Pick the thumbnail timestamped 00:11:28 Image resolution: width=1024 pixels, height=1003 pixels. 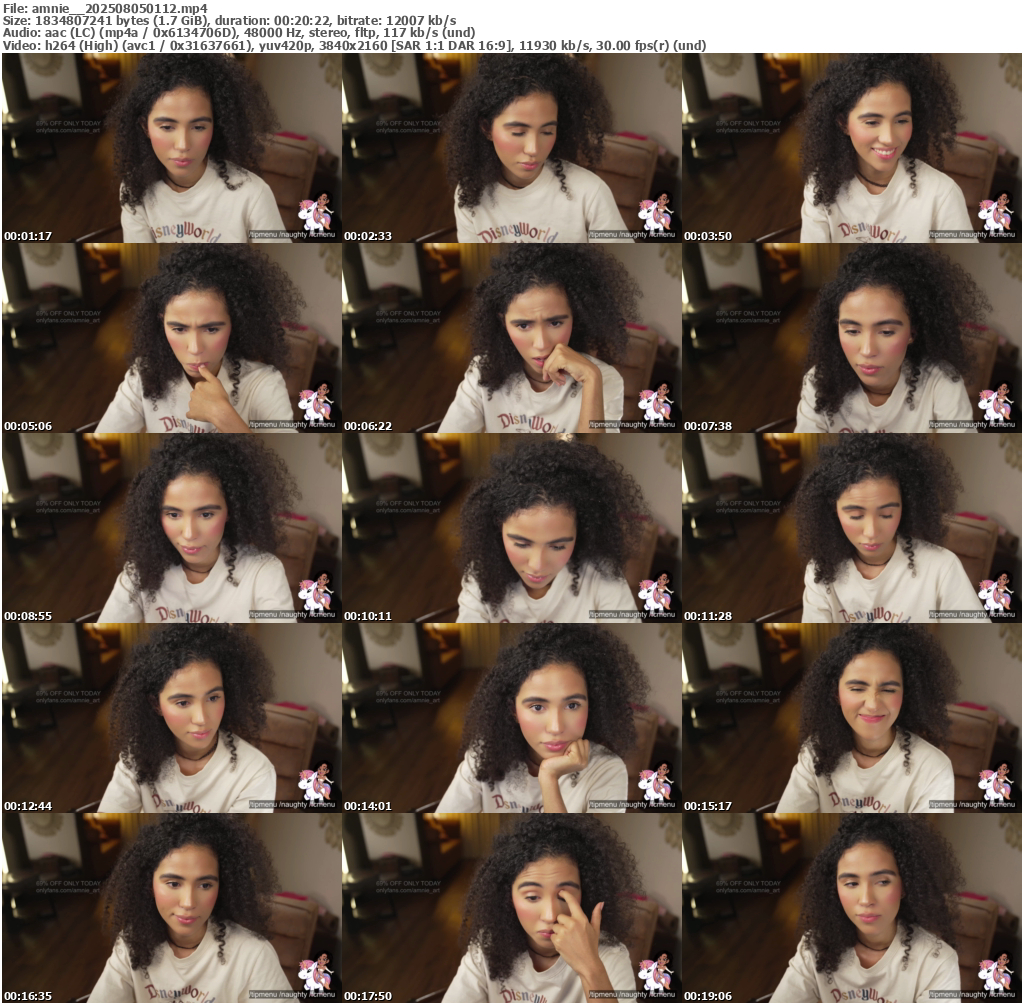coord(852,528)
